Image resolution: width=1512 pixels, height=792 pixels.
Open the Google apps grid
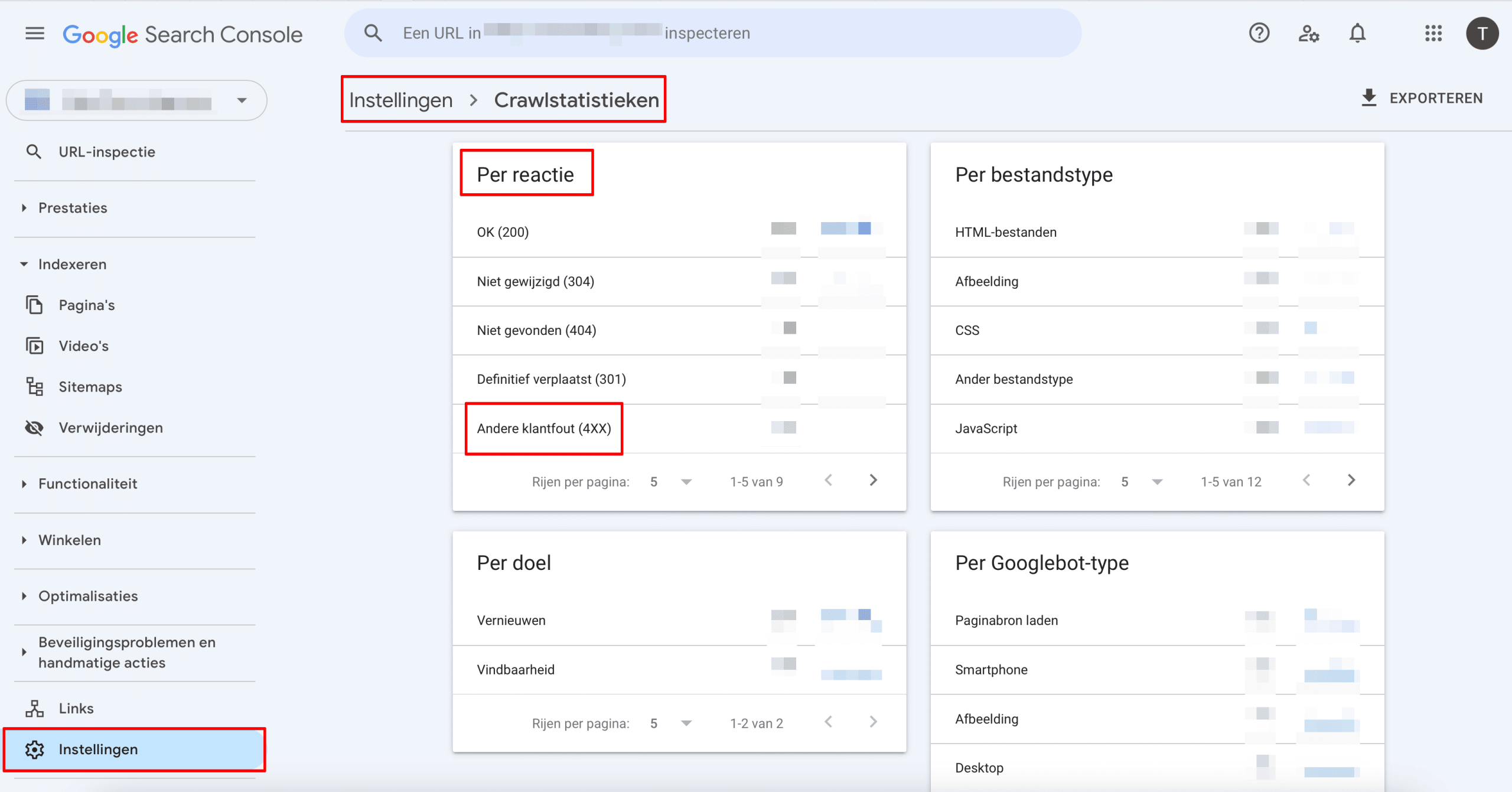point(1433,33)
